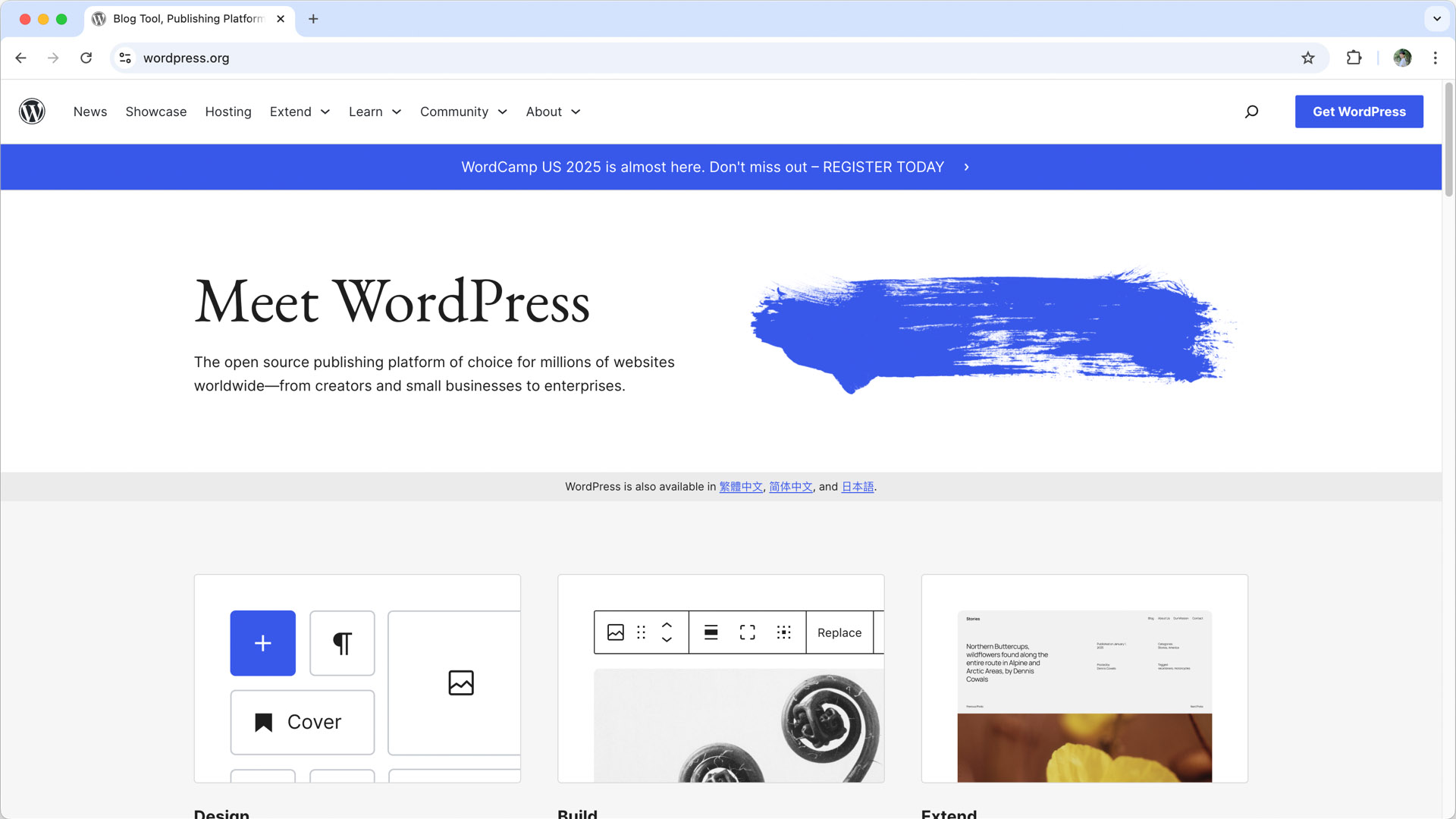
Task: Click the blue plus block inserter icon
Action: point(262,643)
